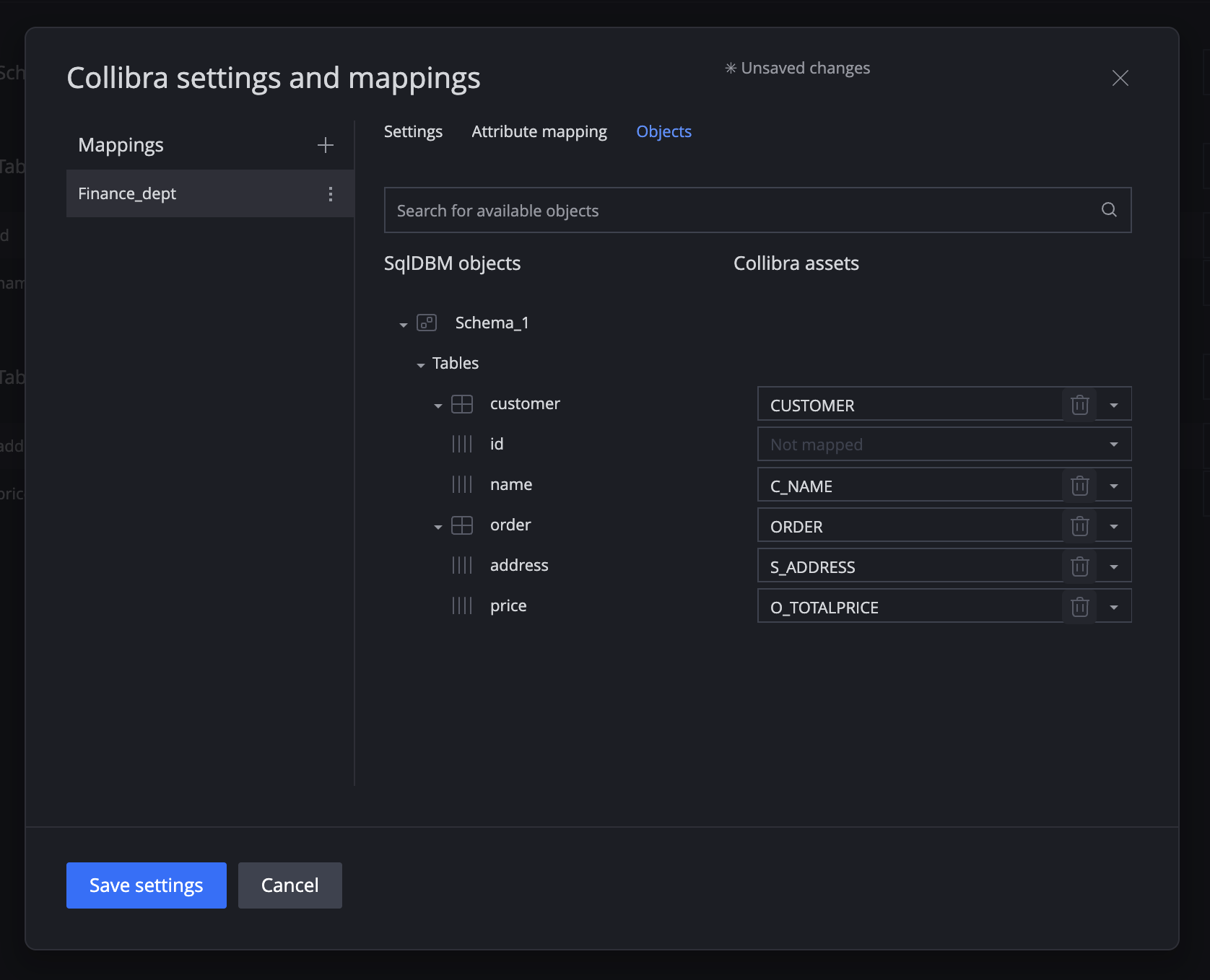Click the Tables tree label
Image resolution: width=1210 pixels, height=980 pixels.
(456, 363)
